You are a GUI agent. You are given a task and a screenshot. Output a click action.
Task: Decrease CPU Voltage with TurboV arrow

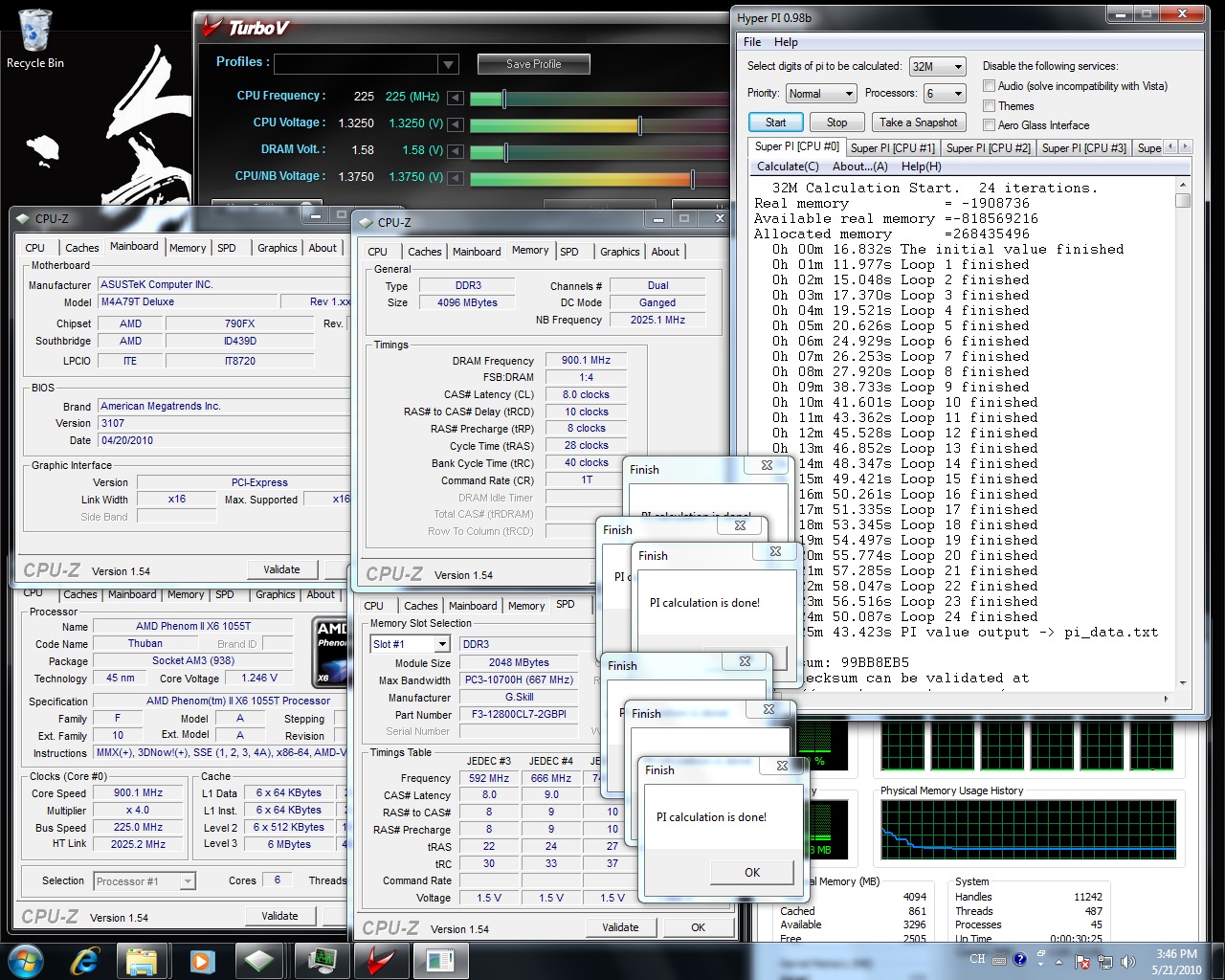coord(456,124)
